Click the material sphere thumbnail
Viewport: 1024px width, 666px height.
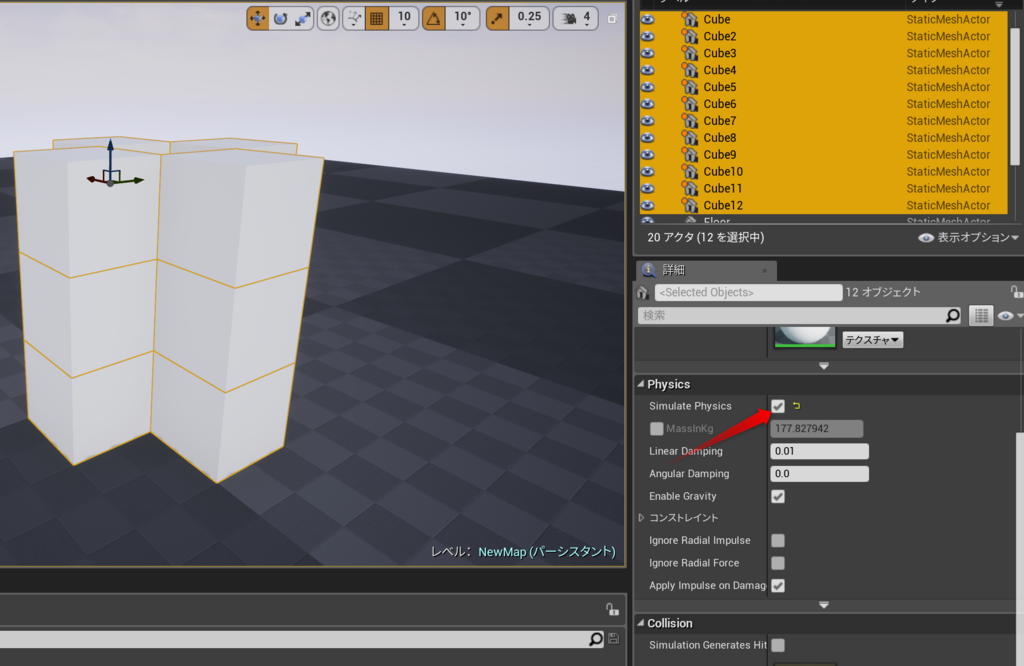click(x=805, y=338)
